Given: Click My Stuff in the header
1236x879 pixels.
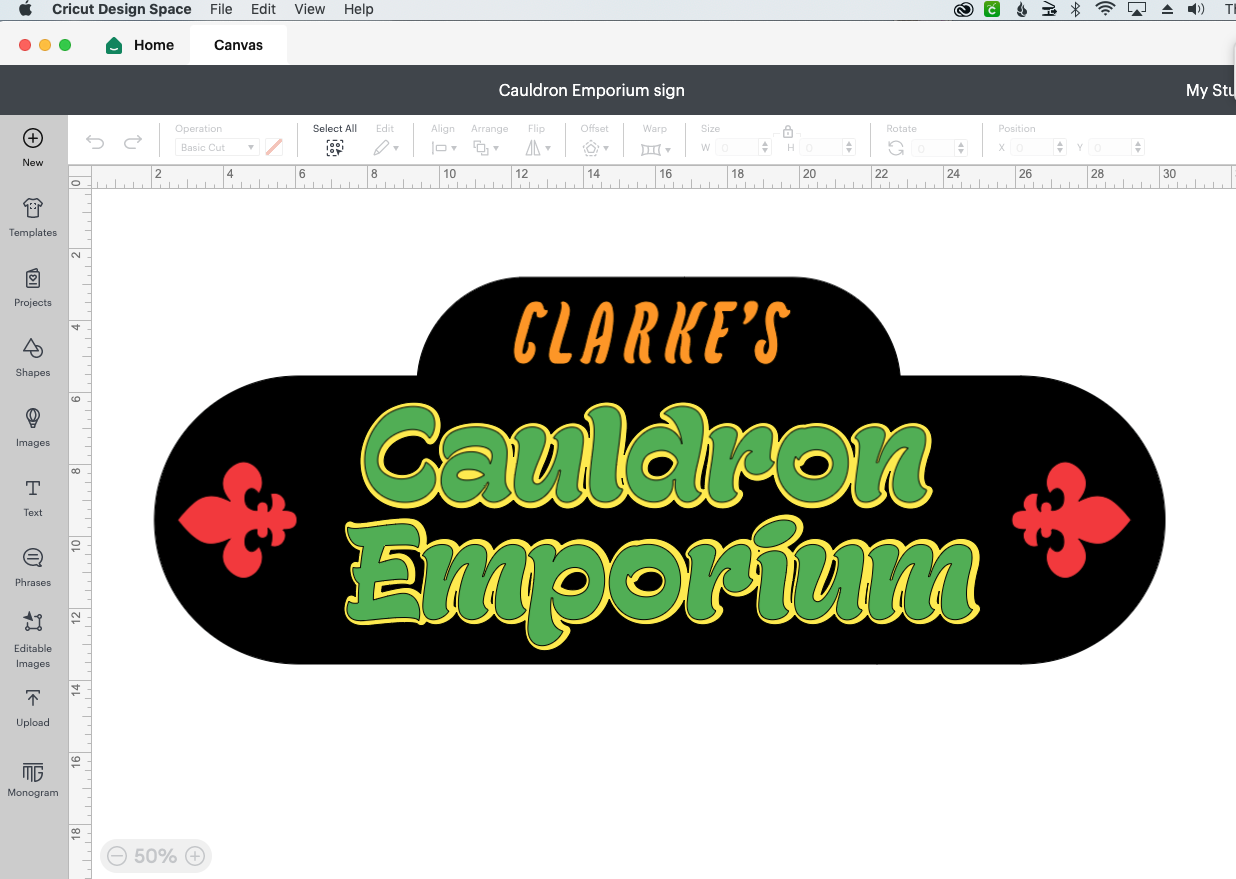Looking at the screenshot, I should [1208, 90].
